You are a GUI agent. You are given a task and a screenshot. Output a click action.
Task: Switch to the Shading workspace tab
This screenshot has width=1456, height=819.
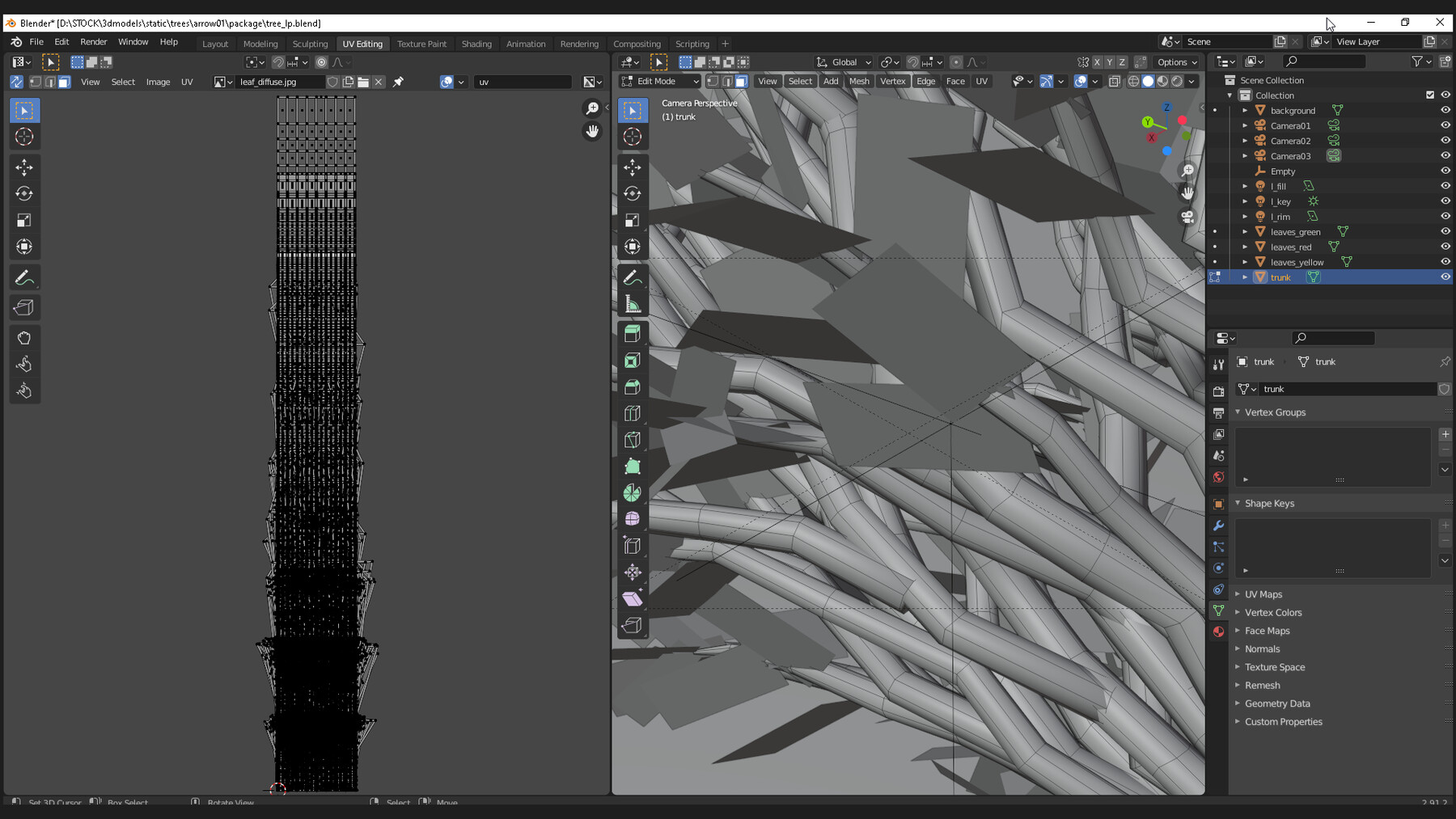(476, 44)
